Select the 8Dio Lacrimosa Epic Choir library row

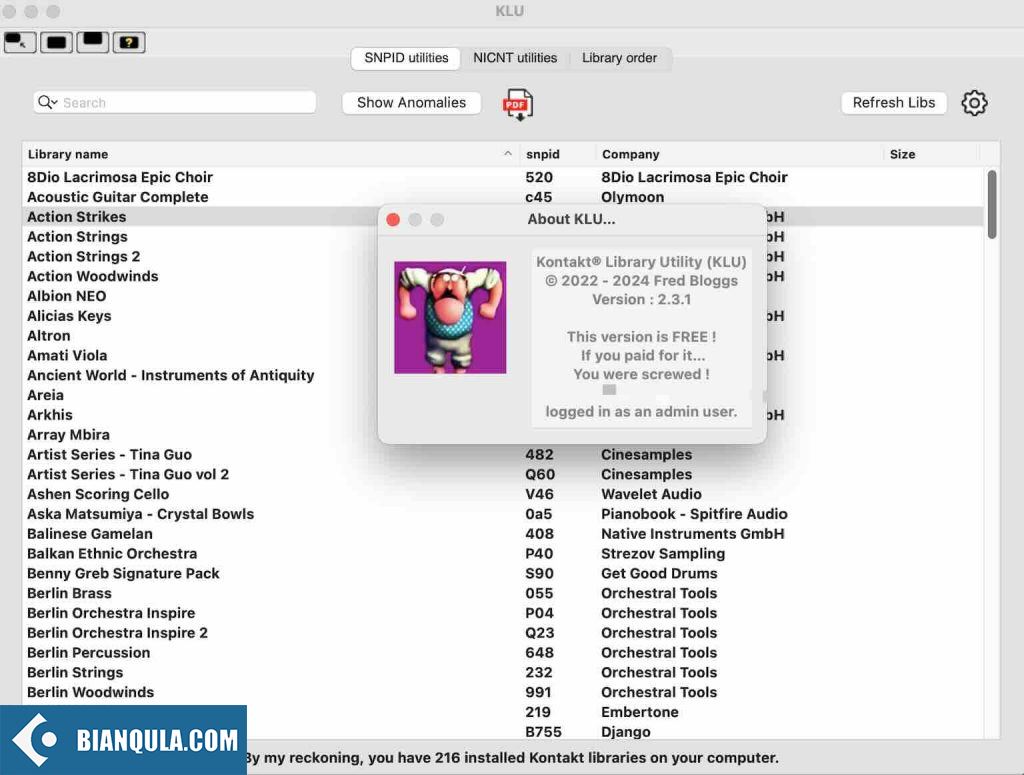(x=503, y=177)
